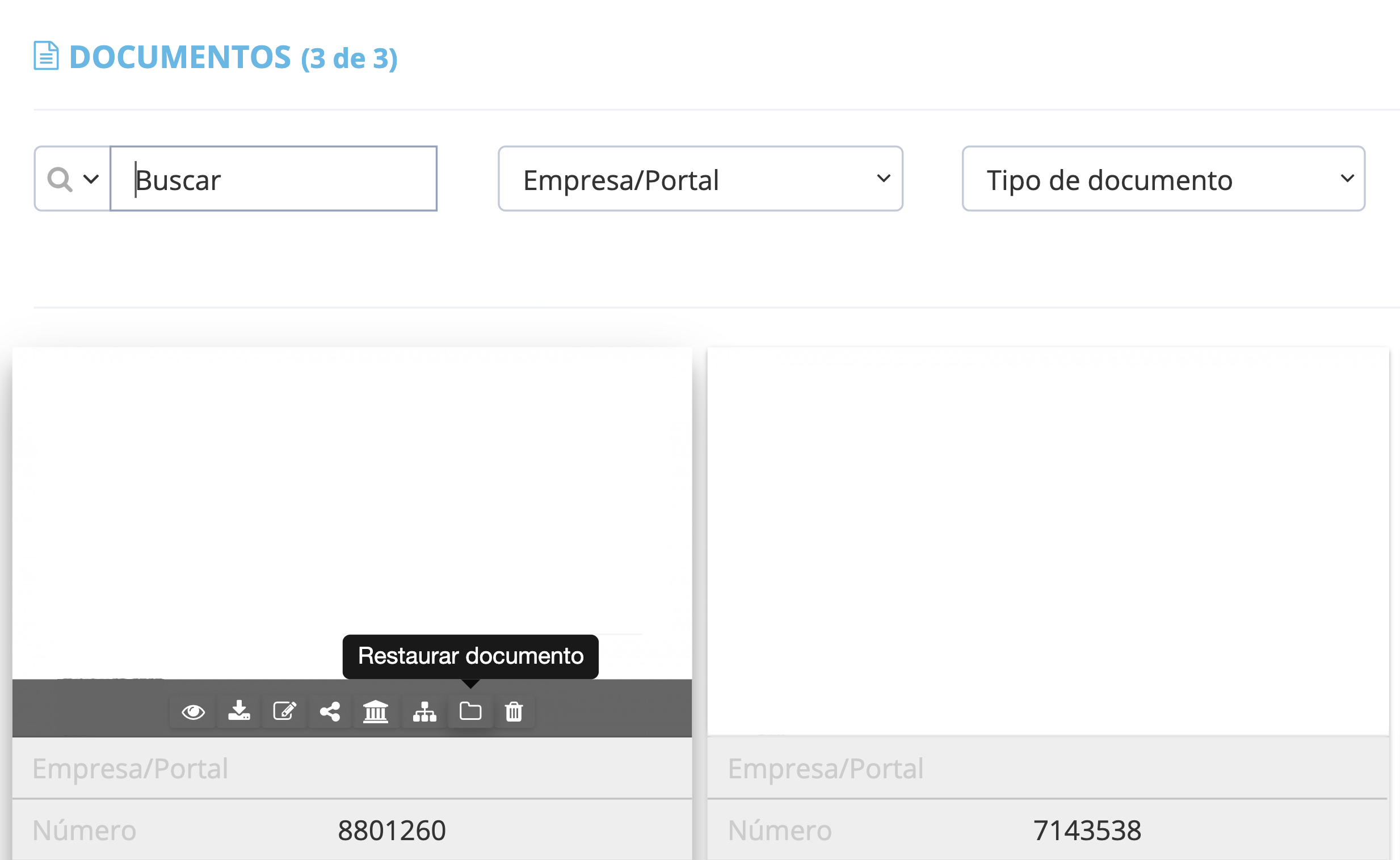
Task: Open the Empresa/Portal filter dropdown
Action: tap(700, 179)
